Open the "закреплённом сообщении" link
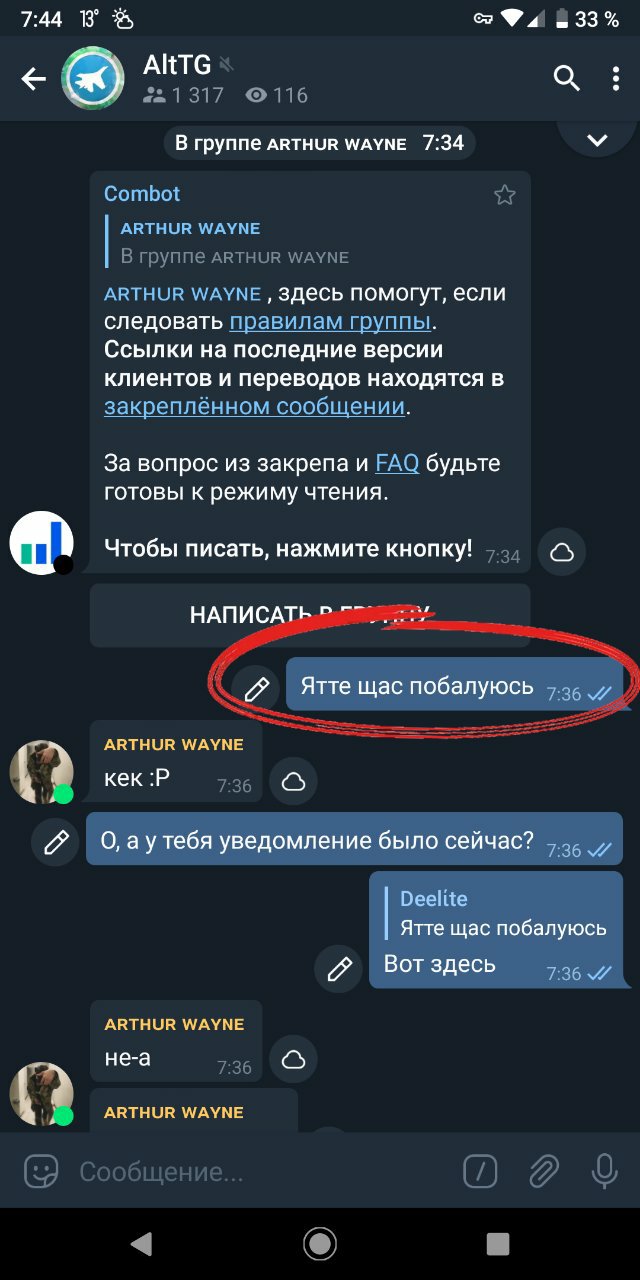 [x=254, y=406]
